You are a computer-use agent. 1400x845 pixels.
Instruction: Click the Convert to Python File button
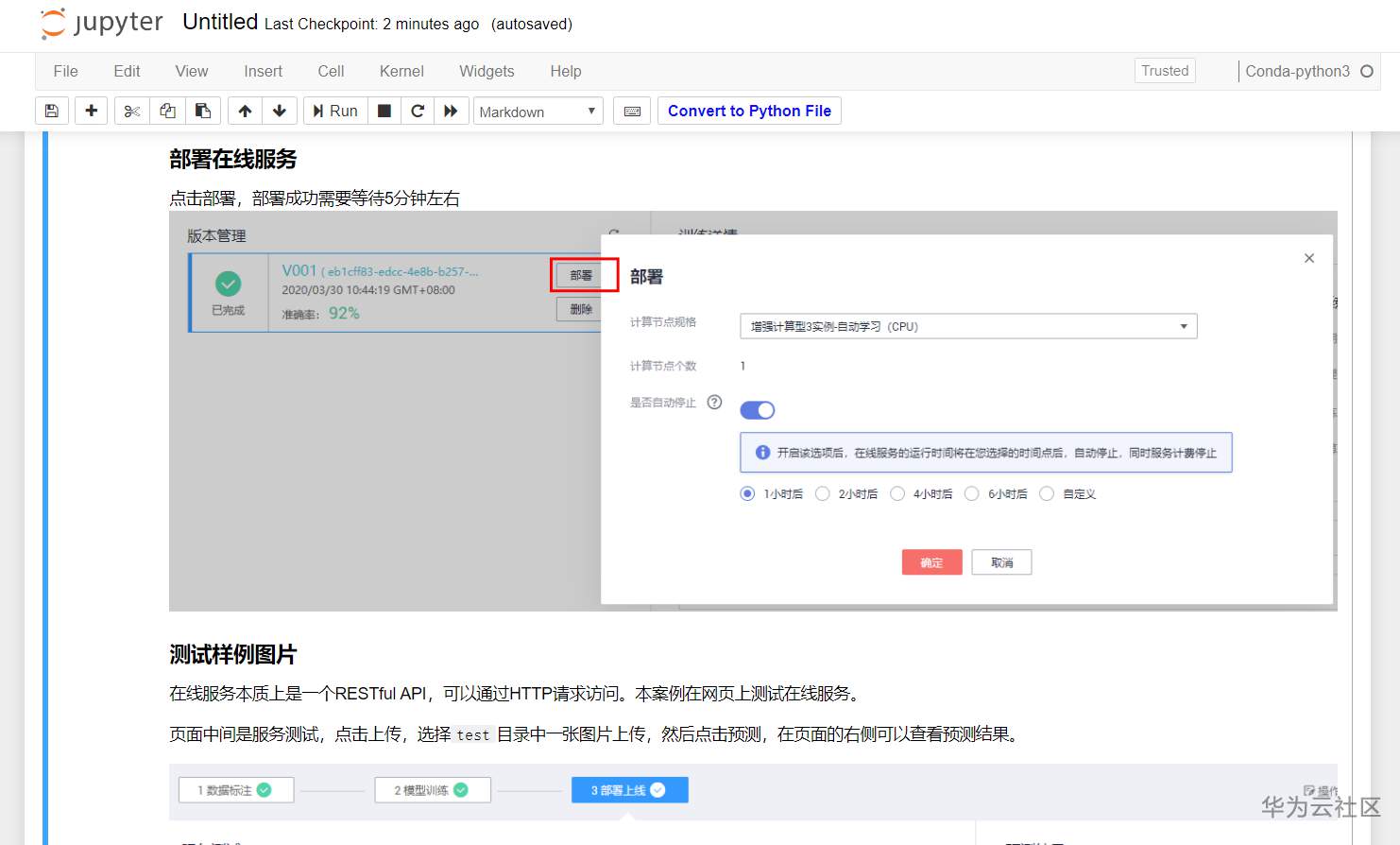[749, 111]
